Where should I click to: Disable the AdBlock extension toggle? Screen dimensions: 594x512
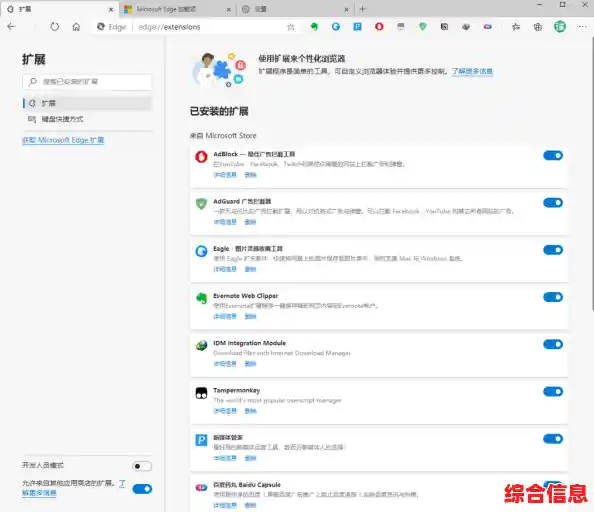pos(553,156)
